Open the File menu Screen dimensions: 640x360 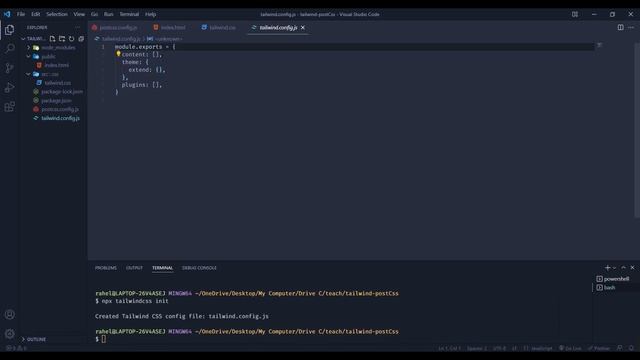pyautogui.click(x=21, y=14)
